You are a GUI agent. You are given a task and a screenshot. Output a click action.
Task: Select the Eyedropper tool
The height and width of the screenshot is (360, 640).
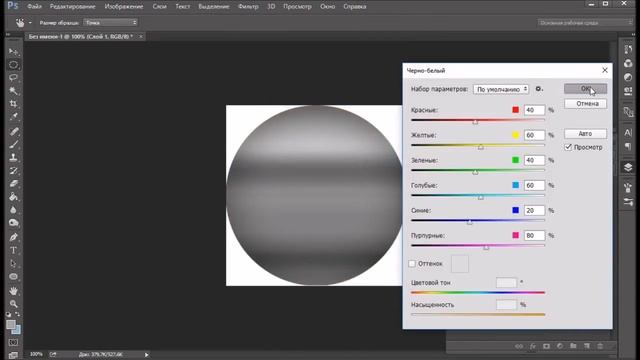13,117
